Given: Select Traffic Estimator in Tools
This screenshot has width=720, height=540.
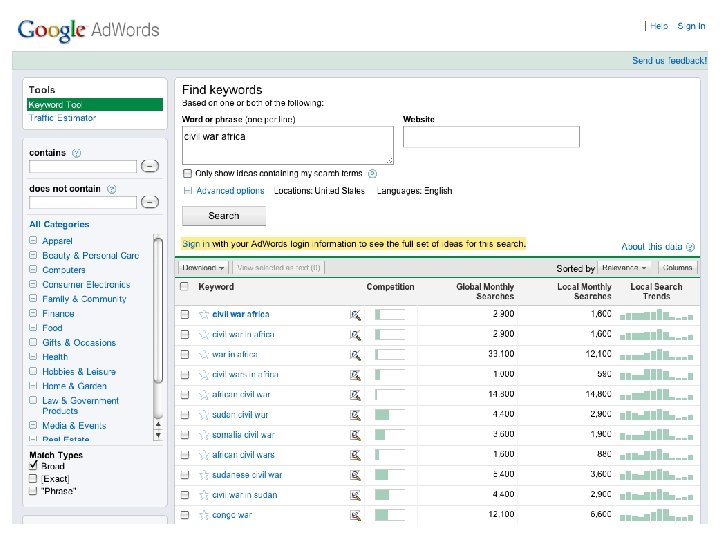Looking at the screenshot, I should (x=62, y=118).
